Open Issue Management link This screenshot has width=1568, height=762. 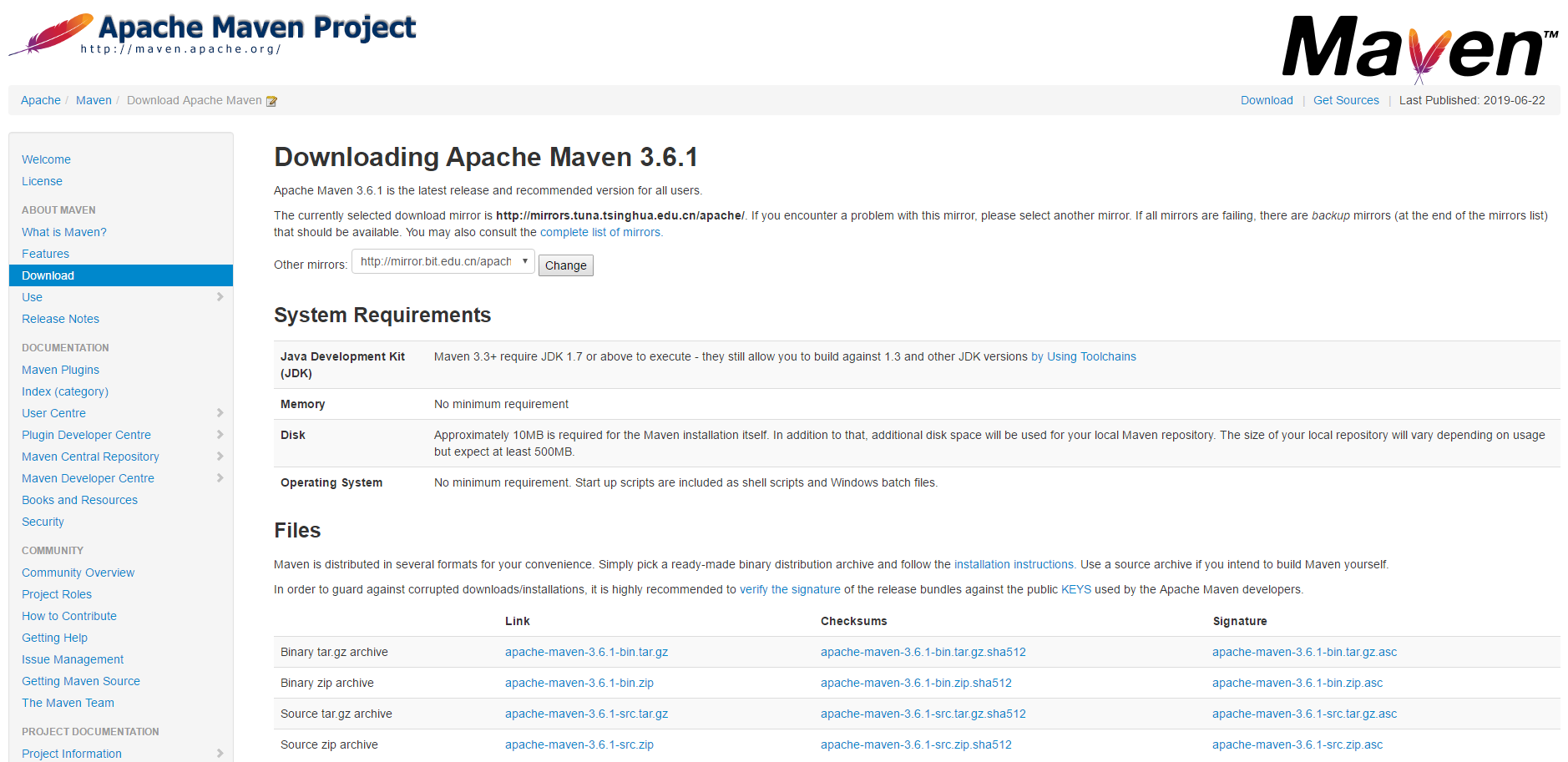[73, 659]
